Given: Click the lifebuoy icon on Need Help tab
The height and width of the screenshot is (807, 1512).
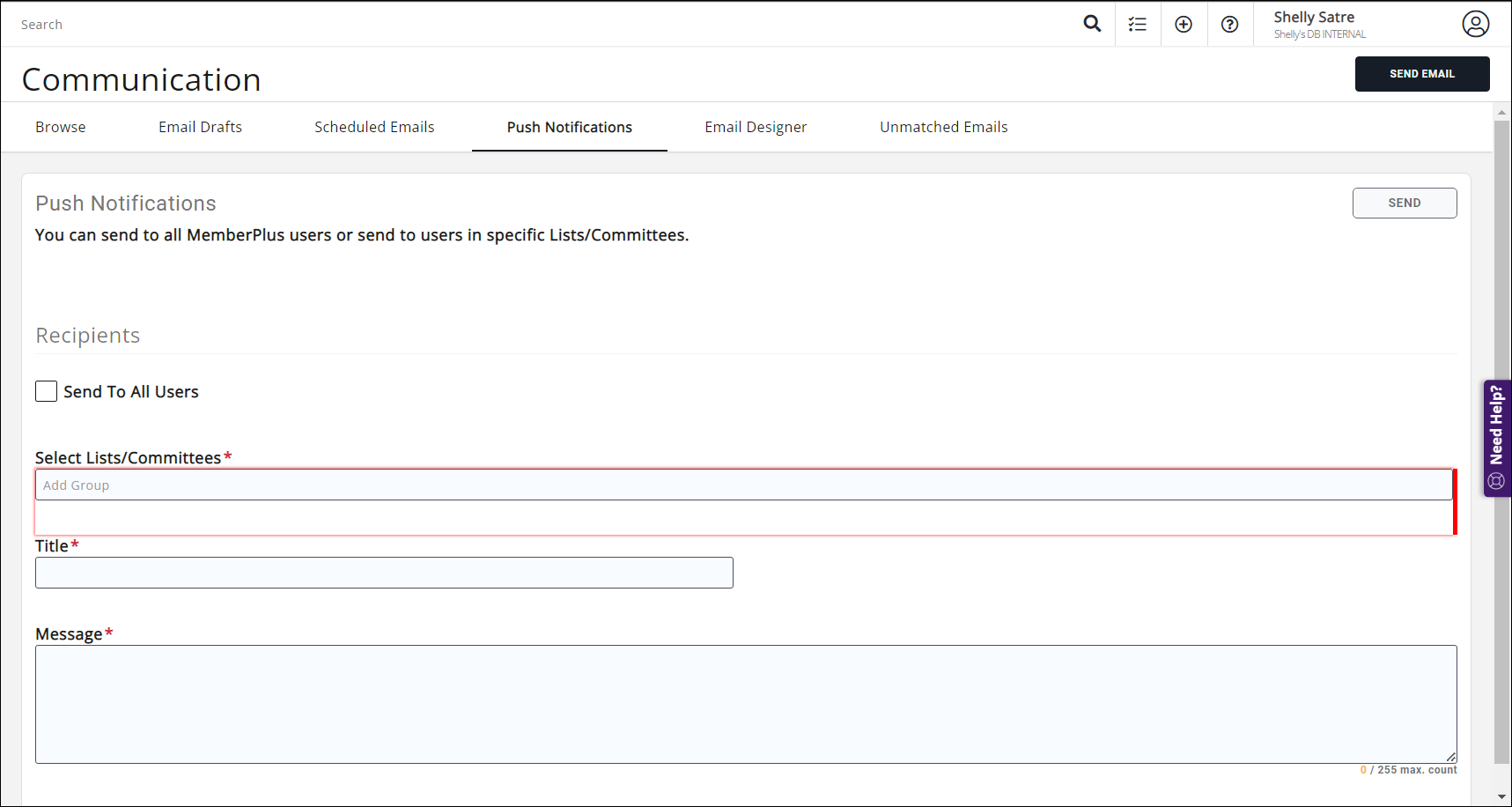Looking at the screenshot, I should click(x=1495, y=481).
